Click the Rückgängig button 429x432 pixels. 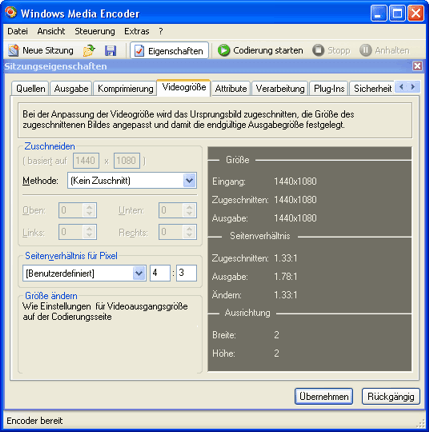click(391, 397)
